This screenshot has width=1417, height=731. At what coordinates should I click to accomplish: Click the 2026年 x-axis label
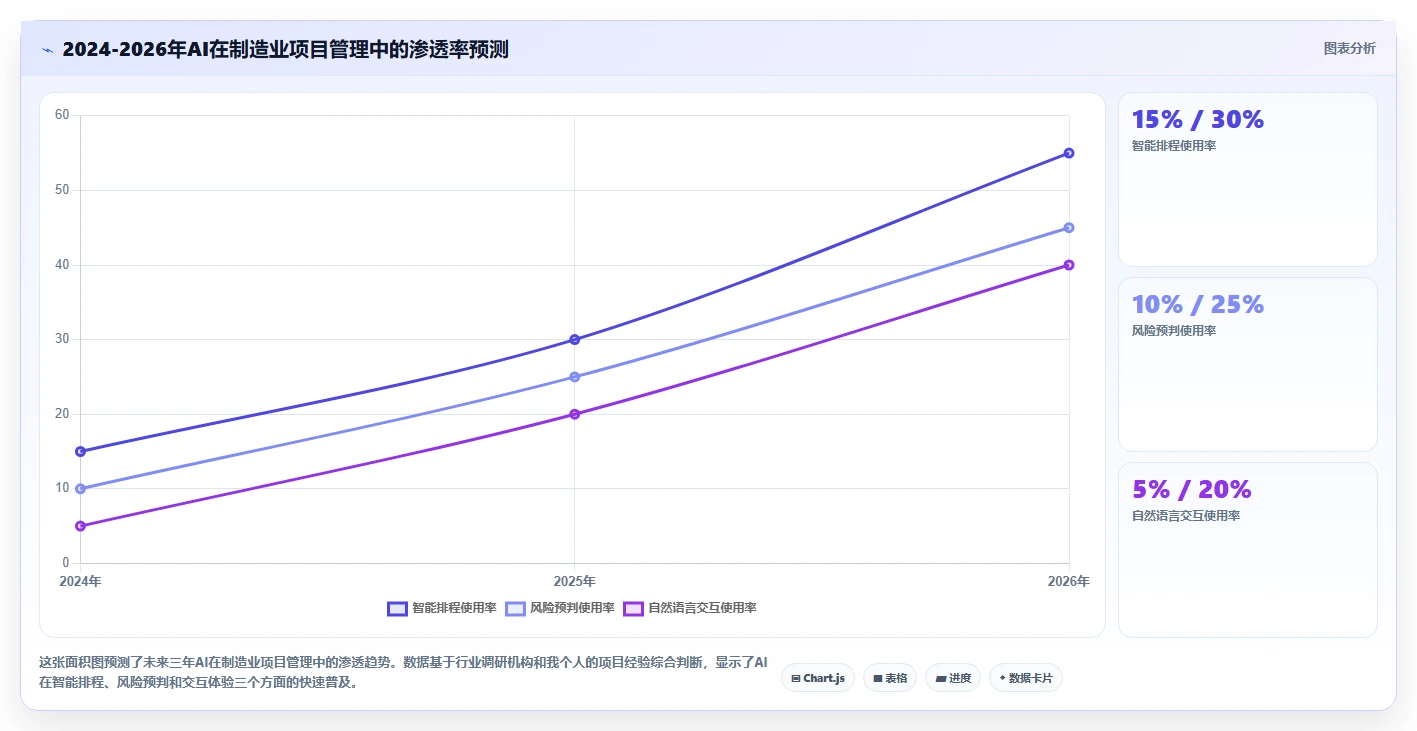1069,581
